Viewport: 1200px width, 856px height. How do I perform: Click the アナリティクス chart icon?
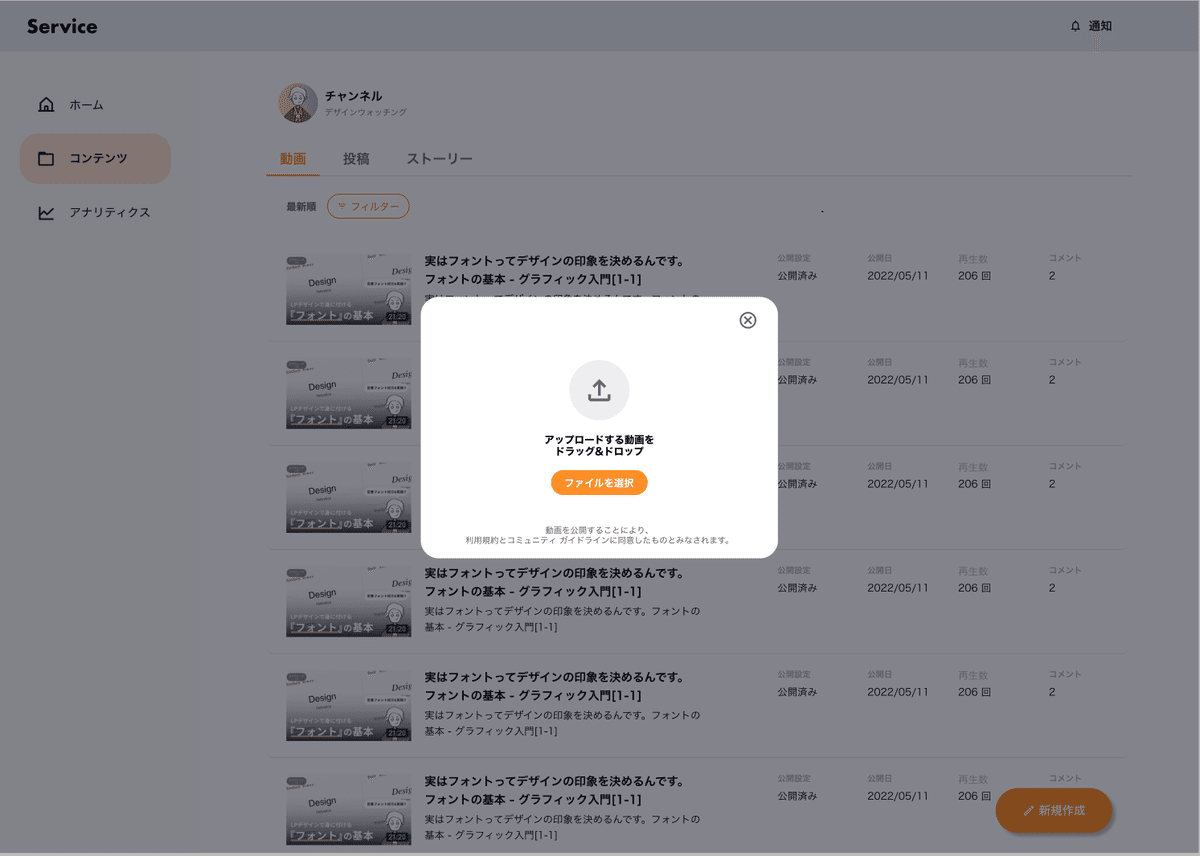(x=46, y=213)
